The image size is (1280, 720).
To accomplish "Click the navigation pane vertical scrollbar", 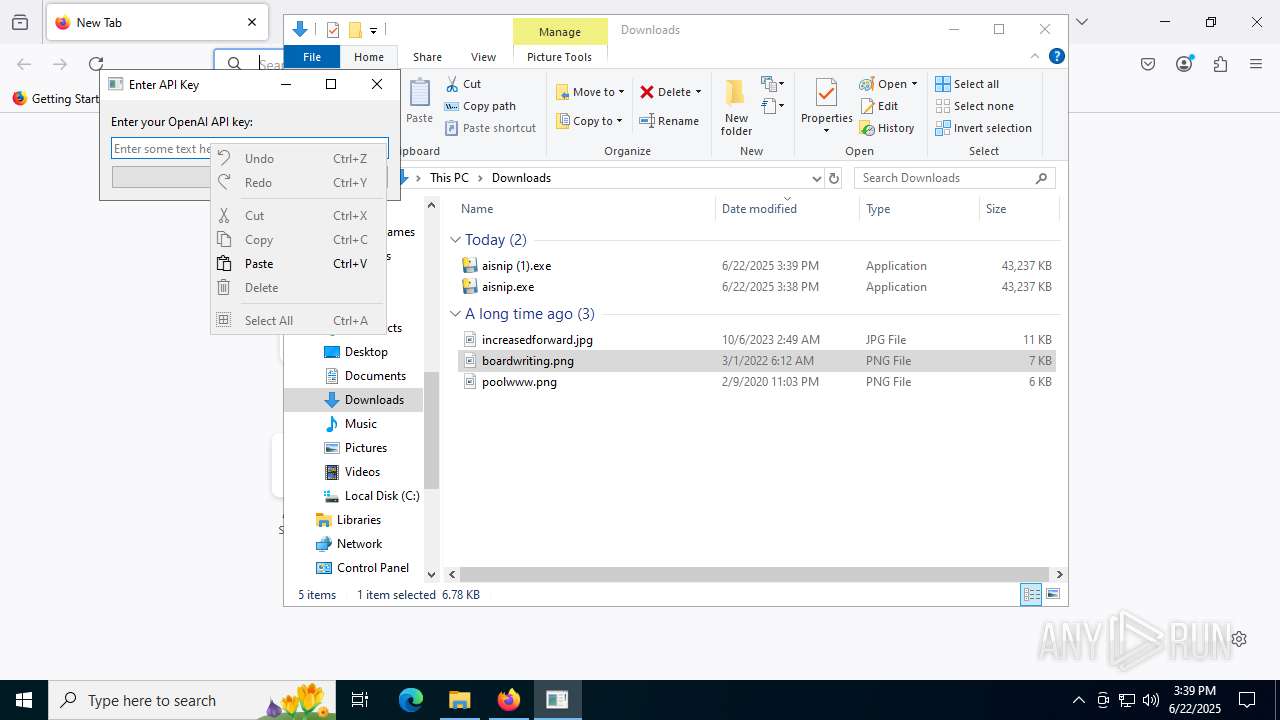I will pos(432,430).
